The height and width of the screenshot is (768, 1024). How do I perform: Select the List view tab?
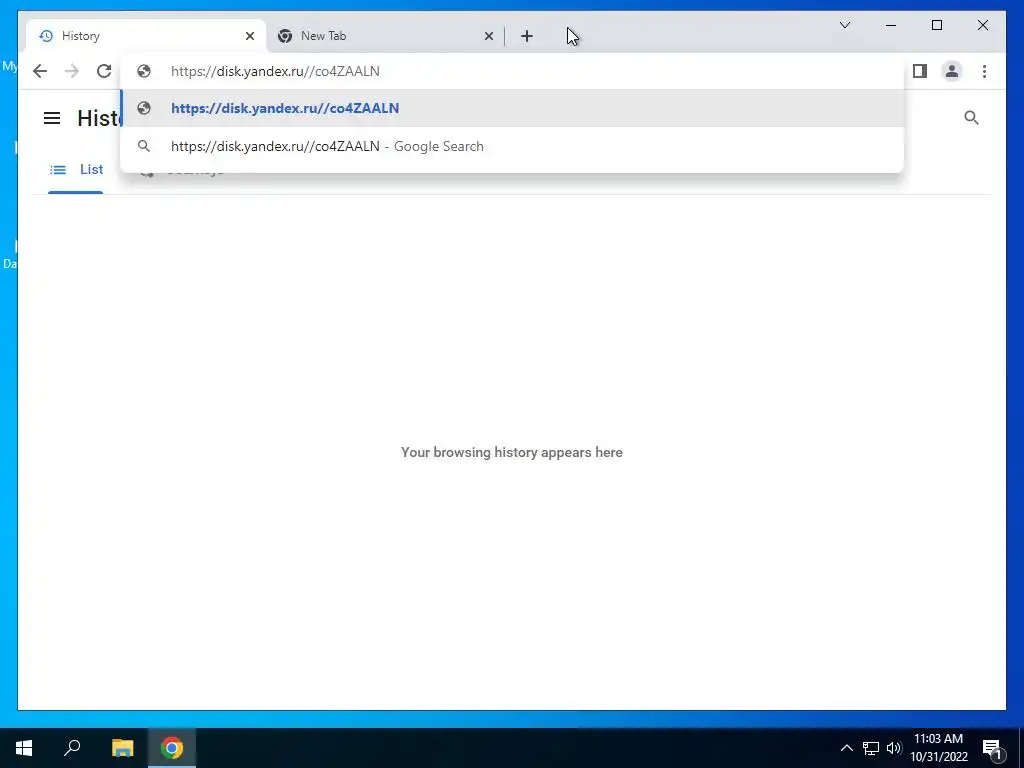pyautogui.click(x=76, y=170)
